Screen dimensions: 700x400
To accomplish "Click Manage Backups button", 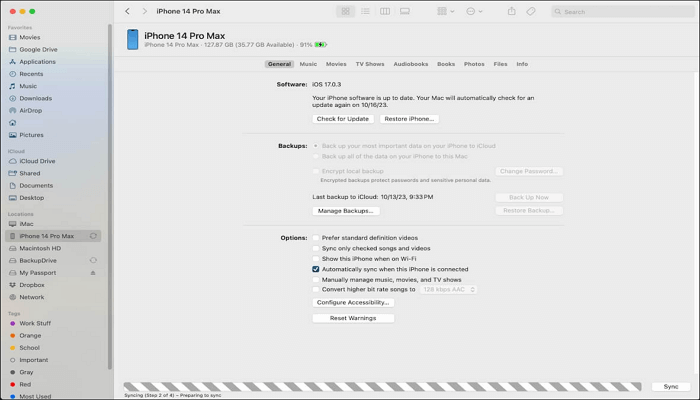I will pyautogui.click(x=346, y=211).
